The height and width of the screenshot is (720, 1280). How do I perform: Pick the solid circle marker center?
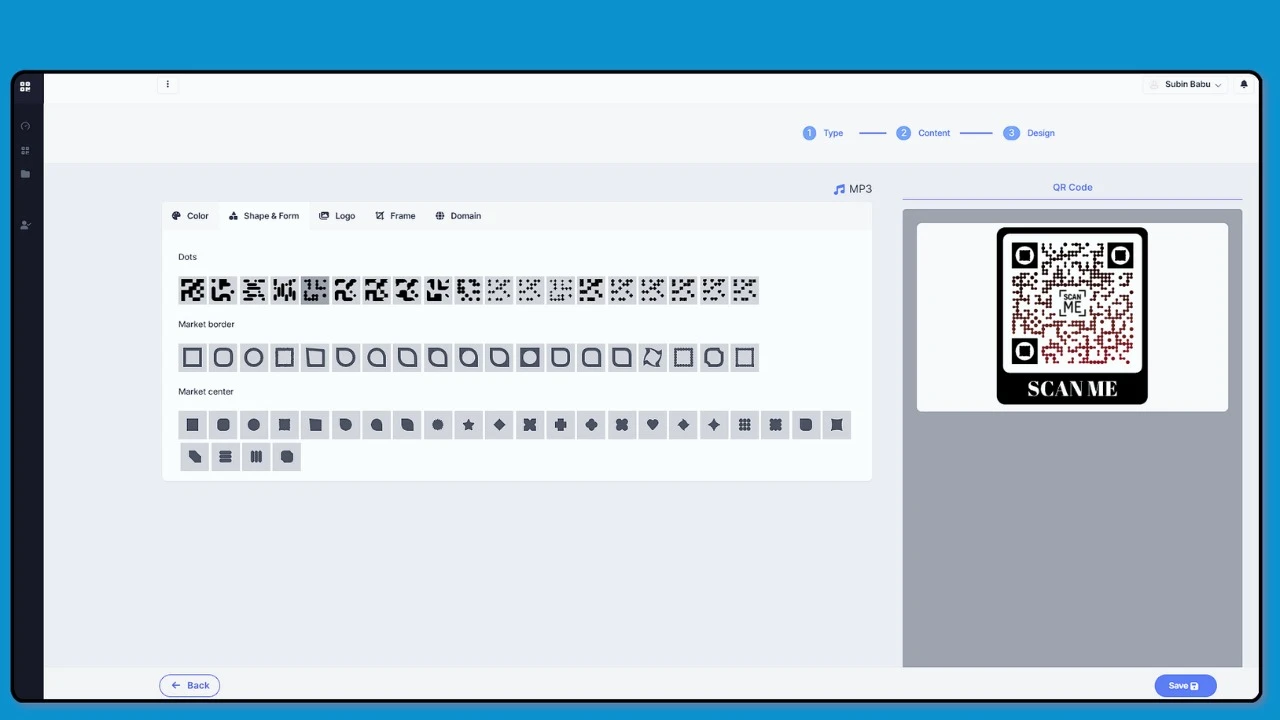pyautogui.click(x=254, y=425)
